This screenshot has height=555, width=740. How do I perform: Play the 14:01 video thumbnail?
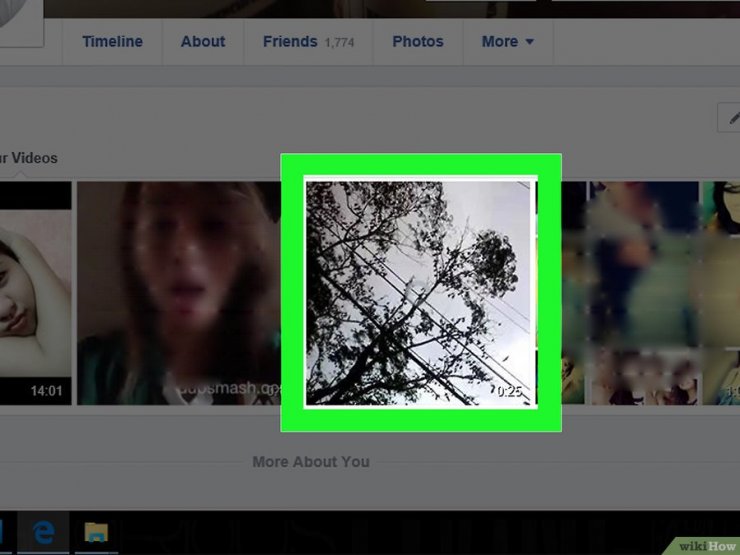(x=35, y=293)
